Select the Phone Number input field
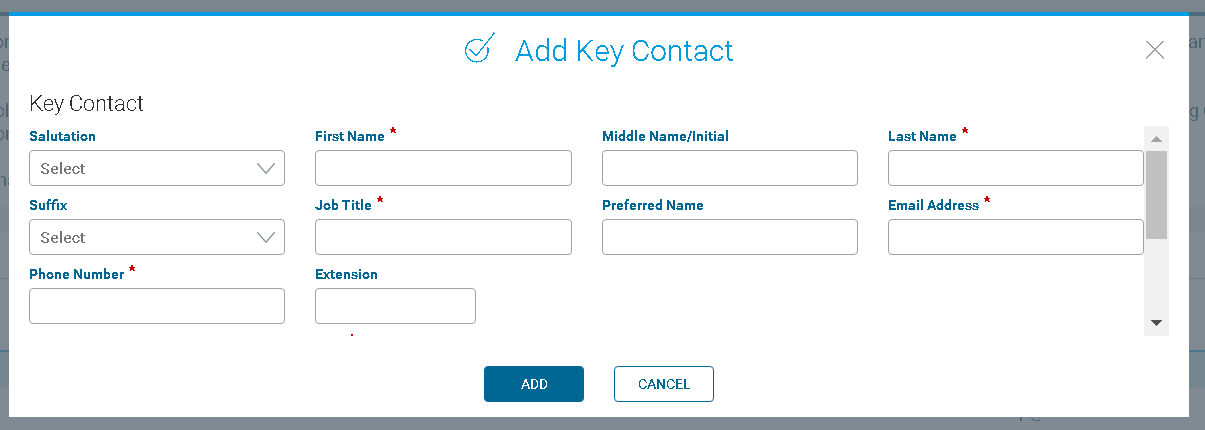1205x430 pixels. [x=157, y=306]
